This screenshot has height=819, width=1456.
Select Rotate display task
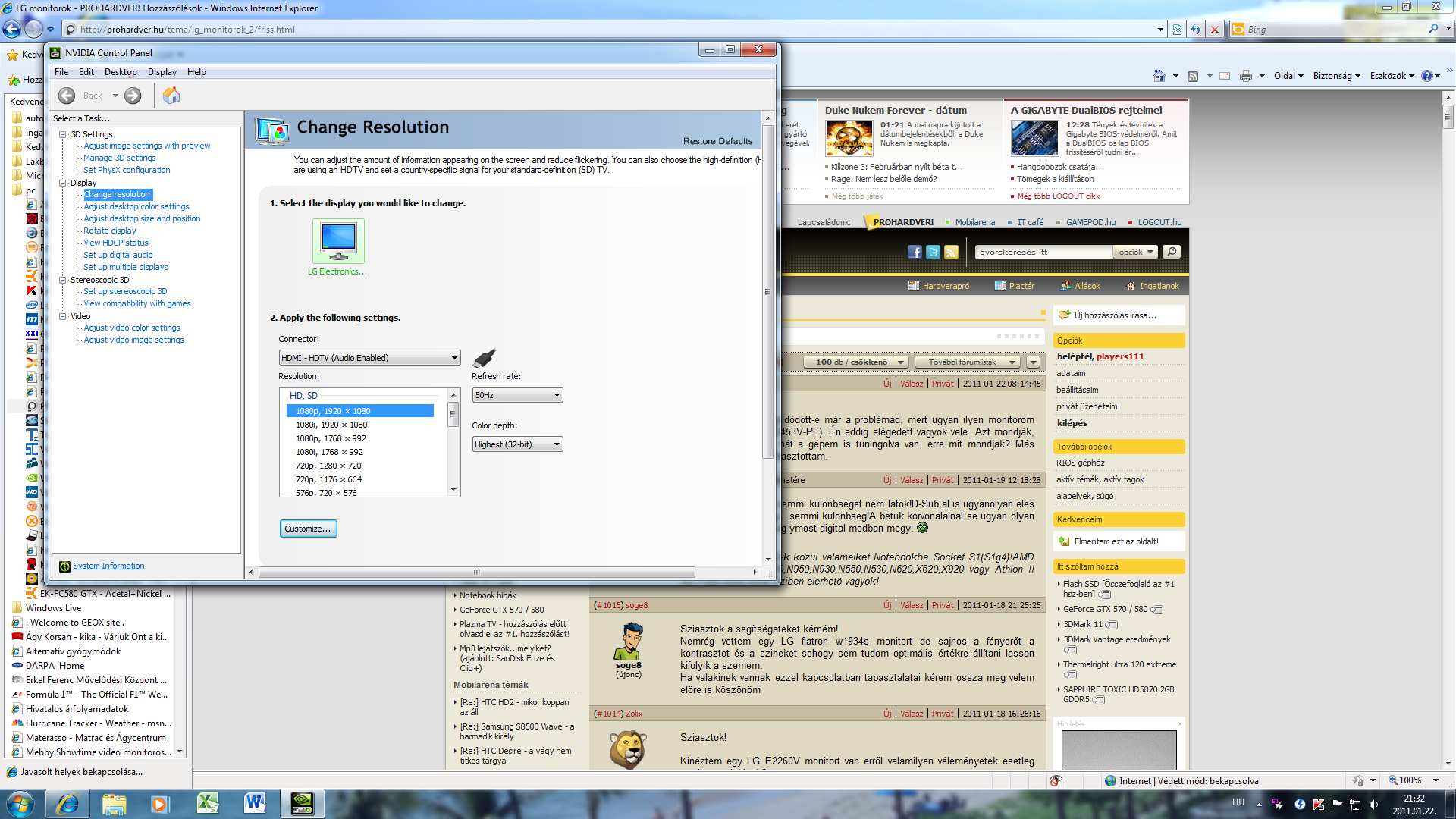110,231
